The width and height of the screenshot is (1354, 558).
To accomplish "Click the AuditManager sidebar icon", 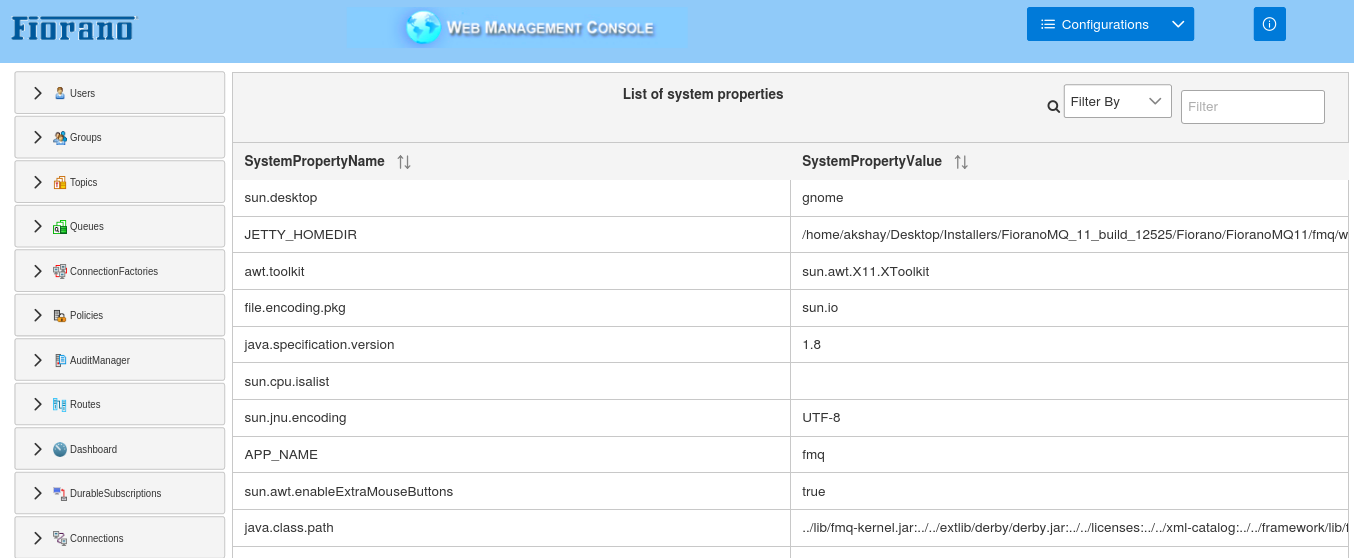I will 60,360.
